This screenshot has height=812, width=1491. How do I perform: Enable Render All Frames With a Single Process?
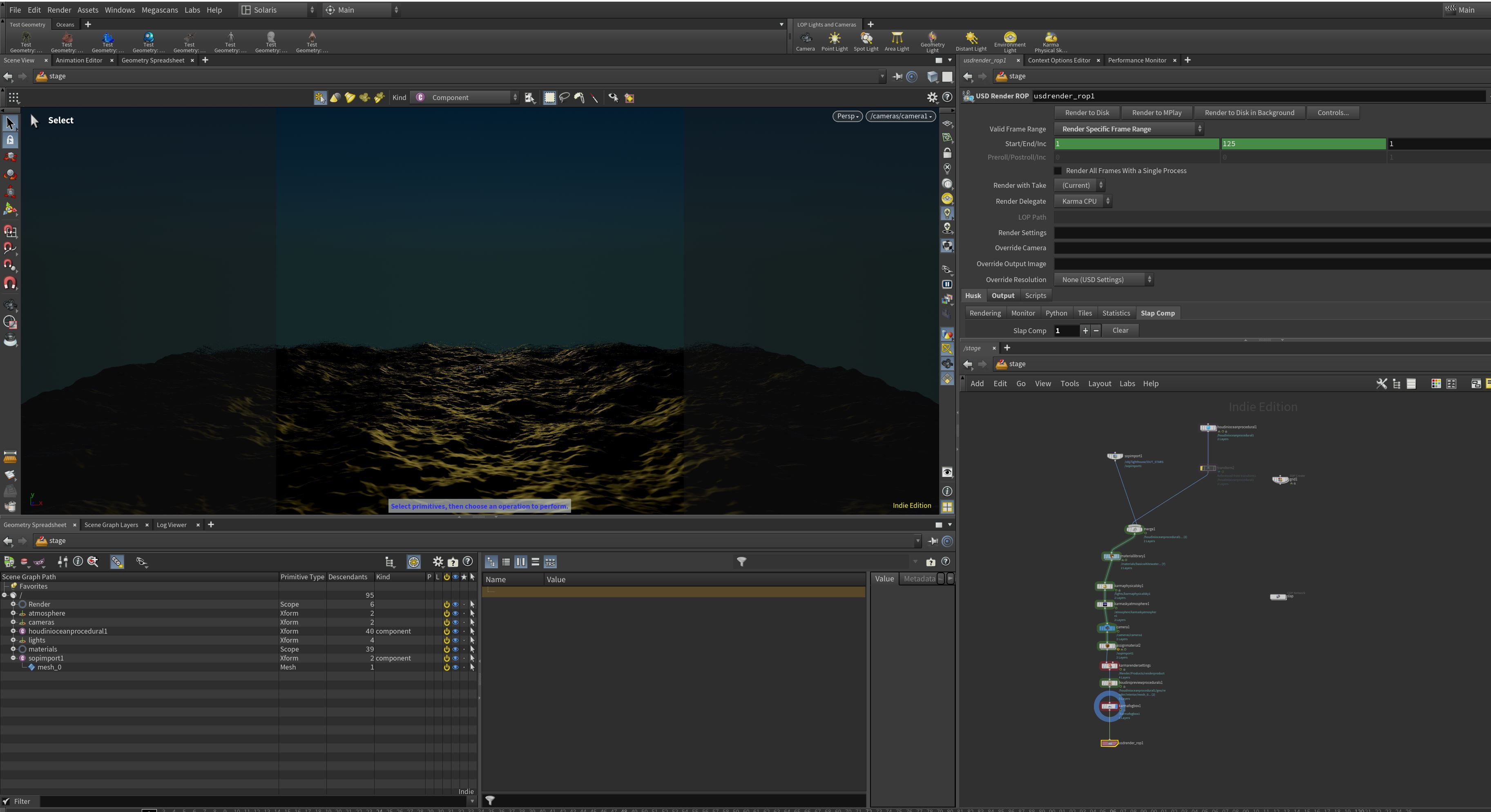point(1058,171)
